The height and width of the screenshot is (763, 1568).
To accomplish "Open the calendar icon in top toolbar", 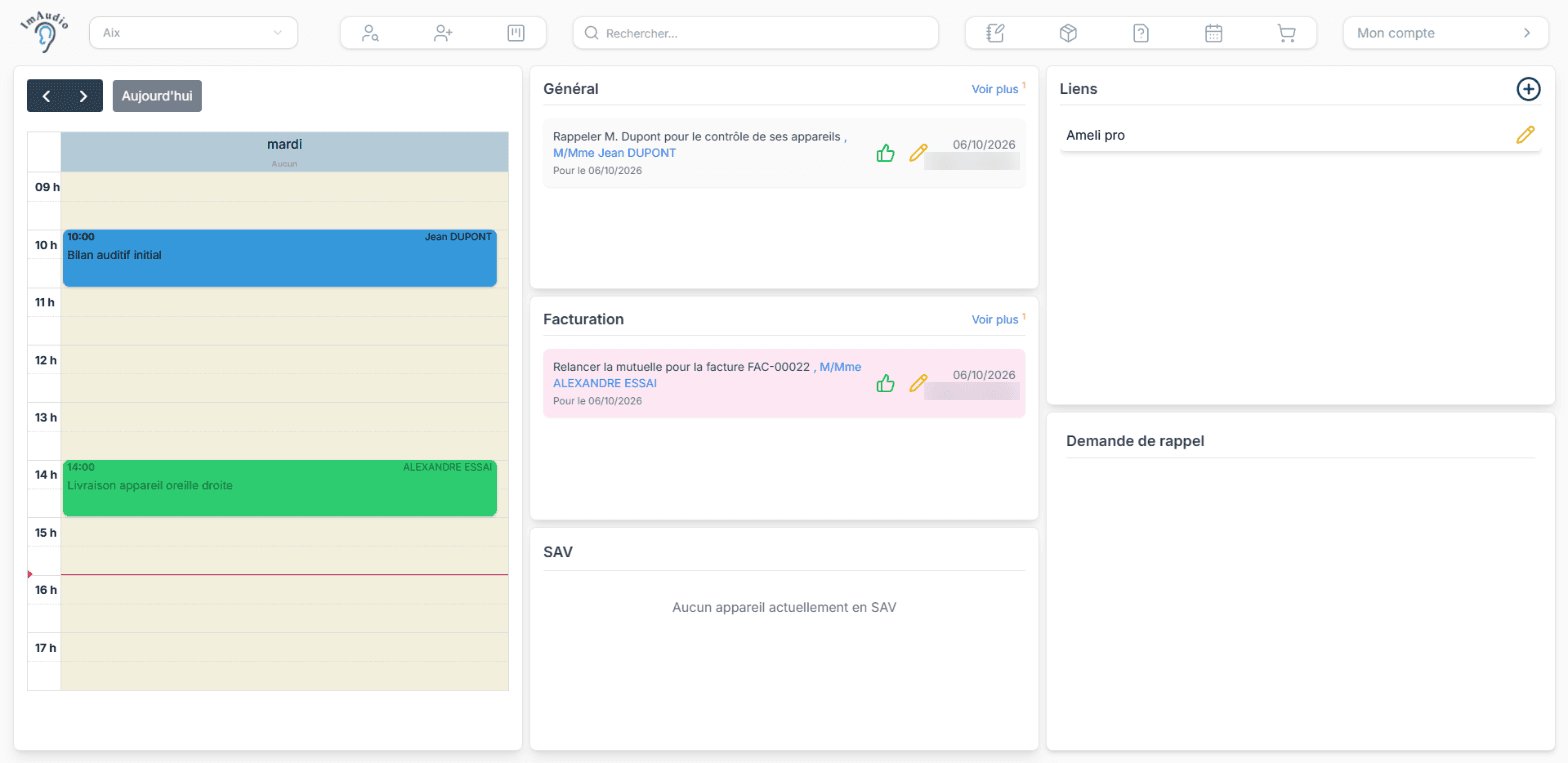I will pyautogui.click(x=1214, y=33).
